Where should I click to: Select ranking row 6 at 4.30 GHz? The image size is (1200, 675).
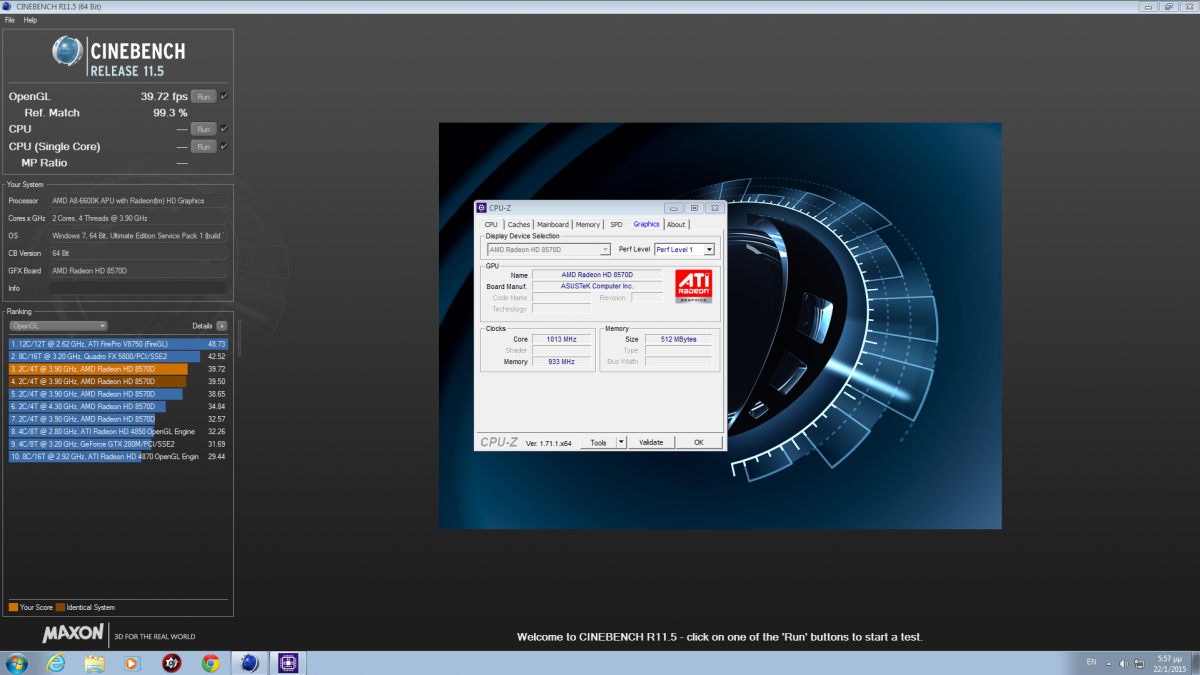[x=118, y=406]
